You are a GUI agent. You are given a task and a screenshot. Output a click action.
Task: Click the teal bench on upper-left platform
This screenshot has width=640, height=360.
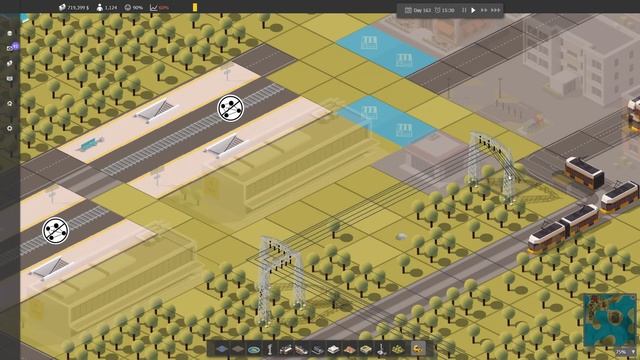click(91, 144)
